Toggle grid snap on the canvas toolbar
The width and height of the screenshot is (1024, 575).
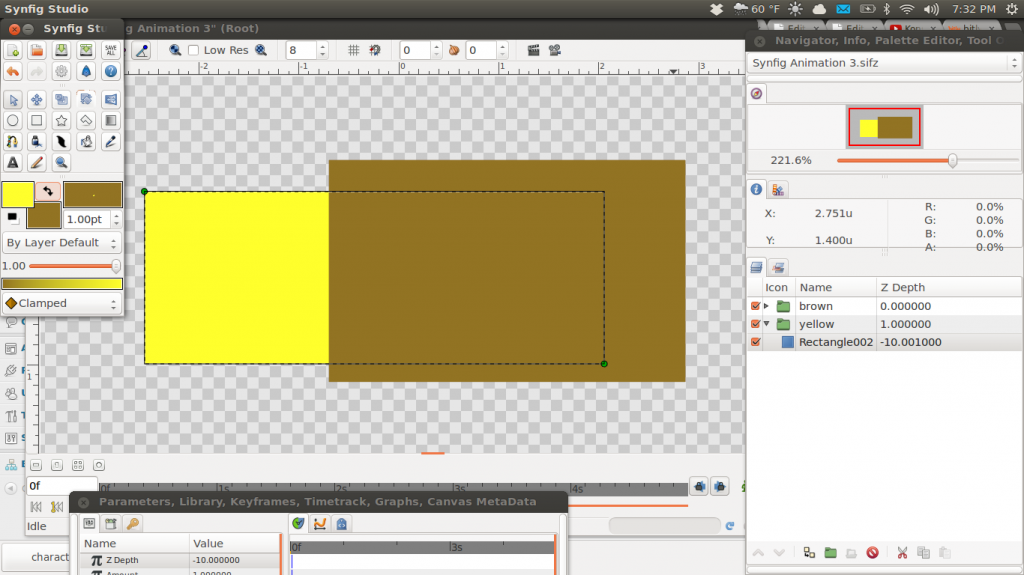click(375, 50)
